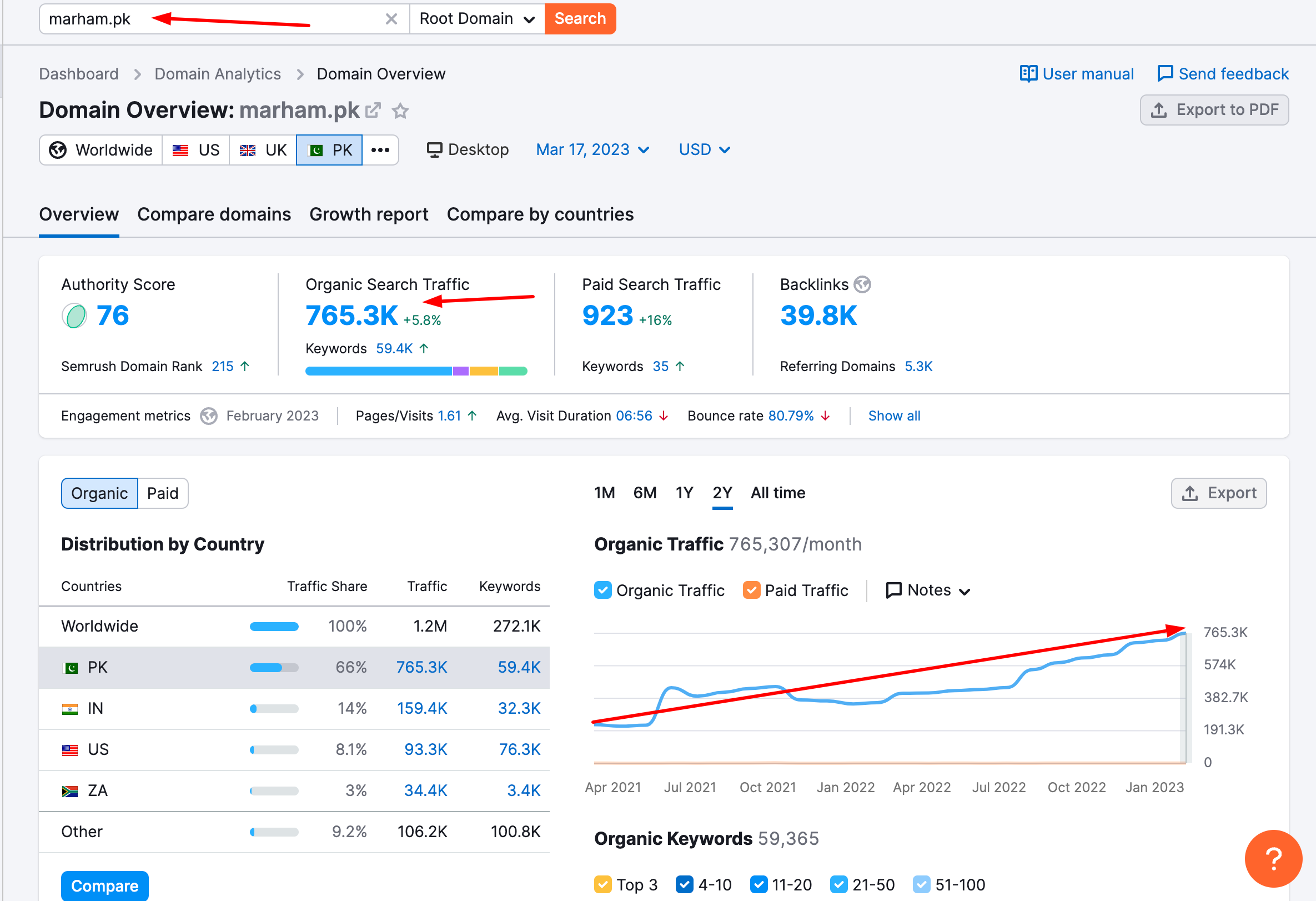Click Worldwide traffic share bar

[274, 627]
